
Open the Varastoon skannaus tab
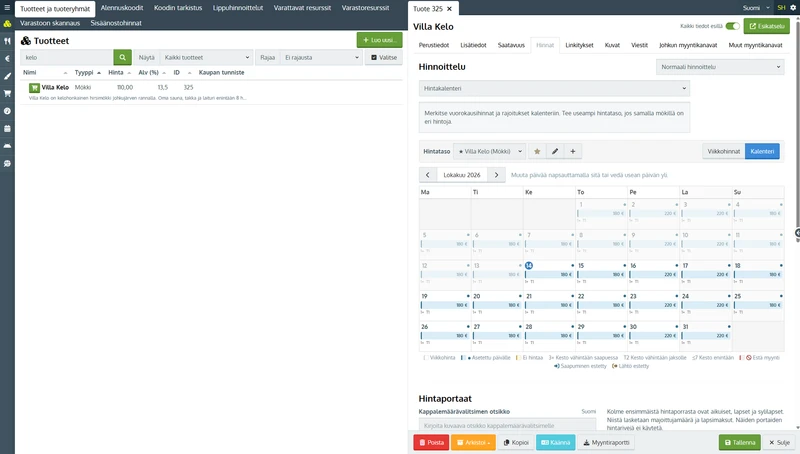(50, 23)
